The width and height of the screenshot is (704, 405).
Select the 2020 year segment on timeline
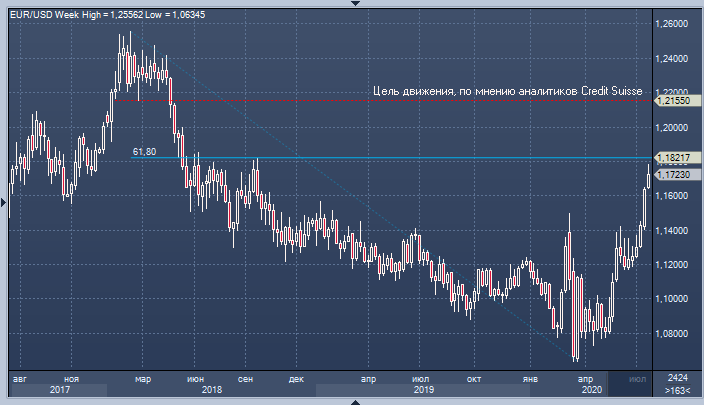[x=591, y=390]
